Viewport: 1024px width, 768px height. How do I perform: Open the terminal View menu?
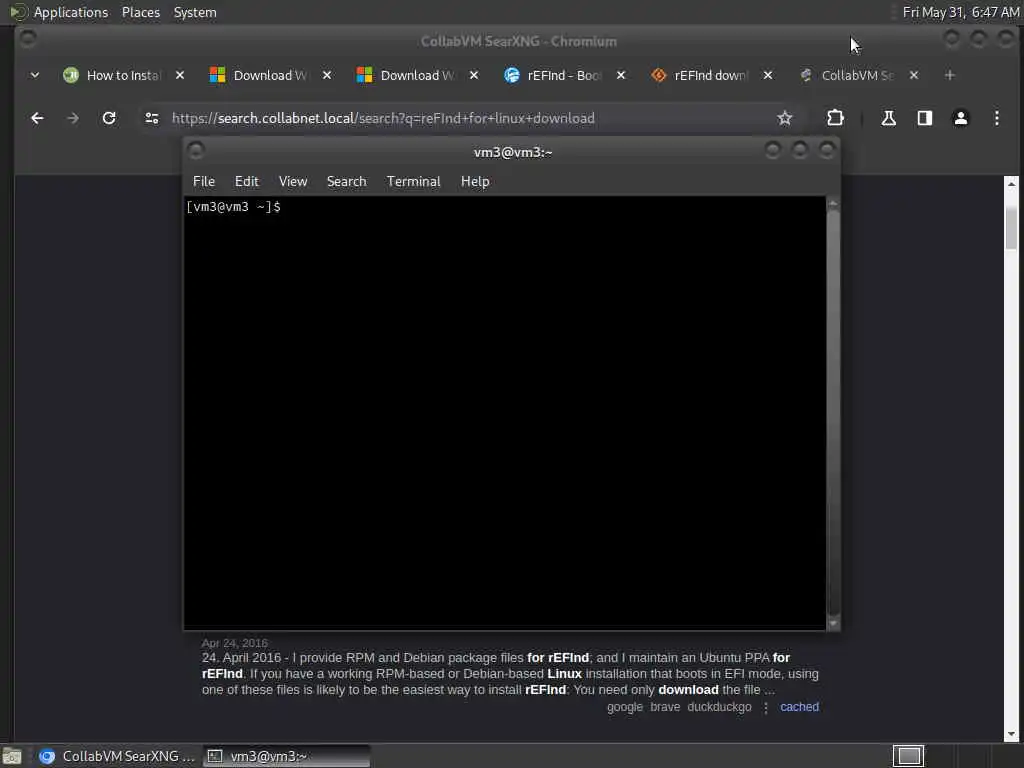293,182
